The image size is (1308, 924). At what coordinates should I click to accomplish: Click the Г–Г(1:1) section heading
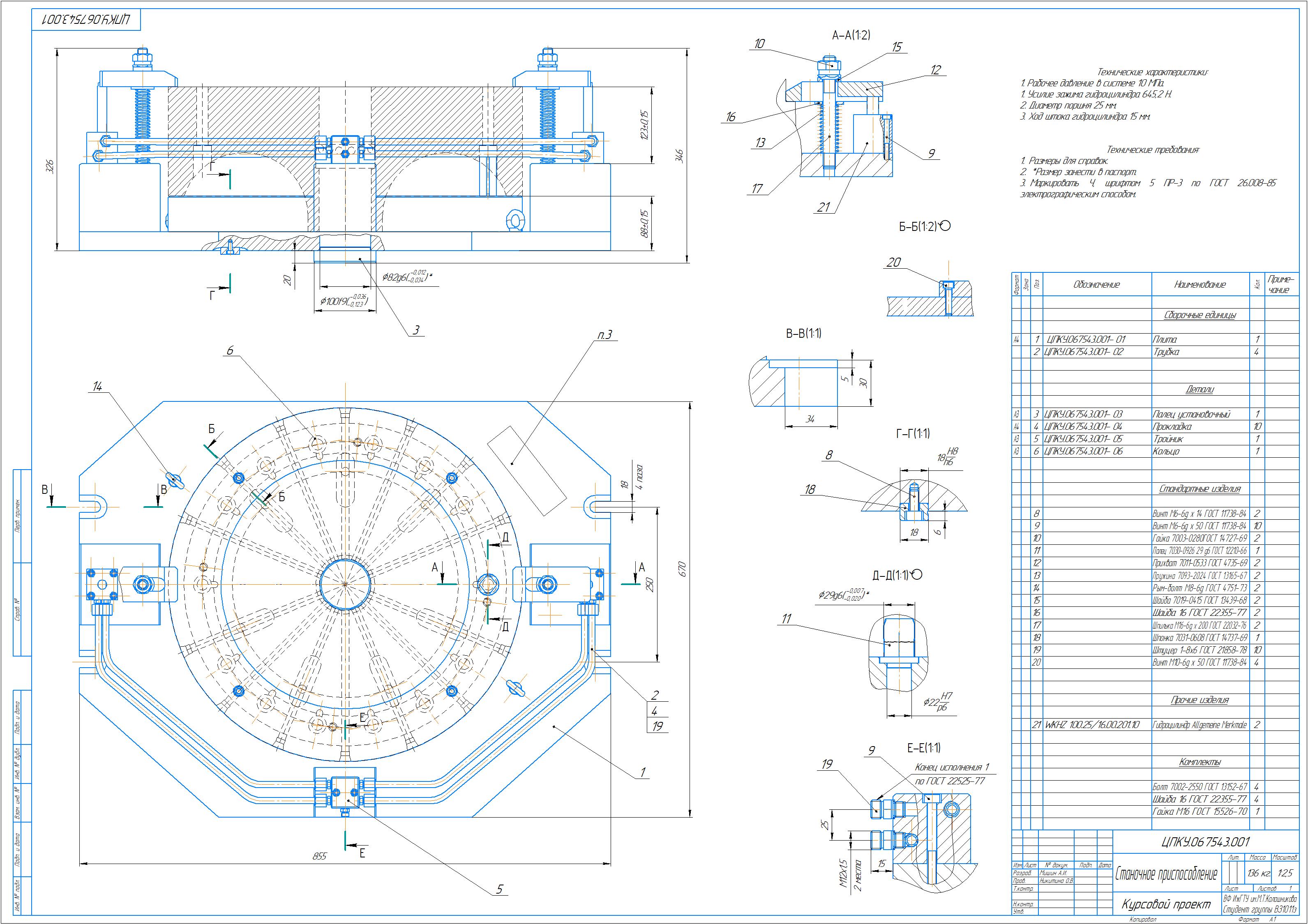(x=913, y=433)
